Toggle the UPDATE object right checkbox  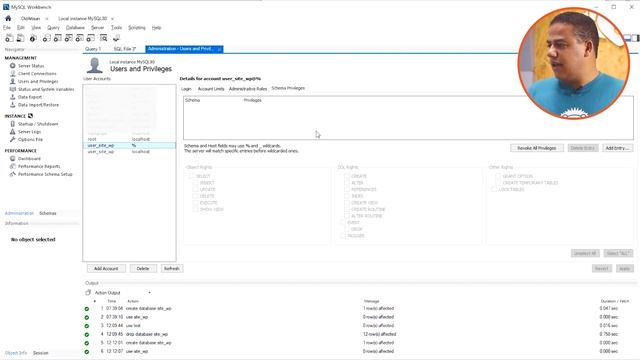click(196, 189)
